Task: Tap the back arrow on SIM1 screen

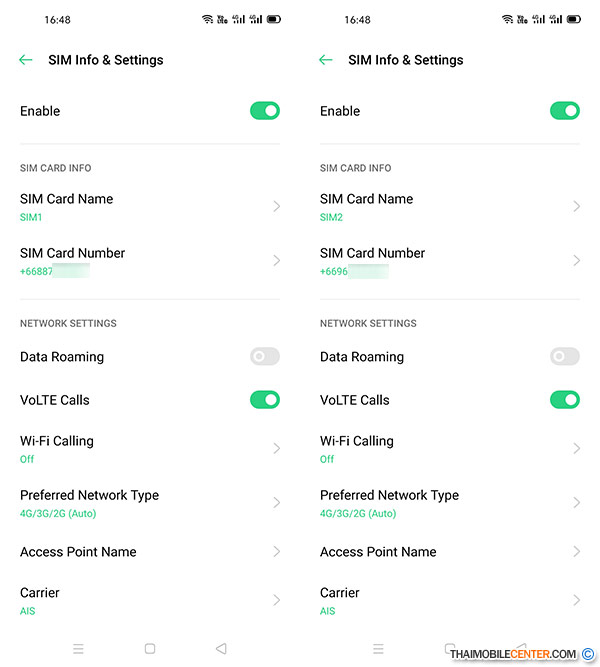Action: click(x=26, y=60)
